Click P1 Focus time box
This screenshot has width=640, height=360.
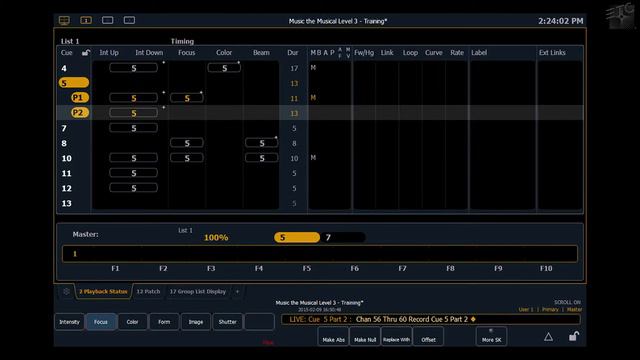(x=187, y=98)
